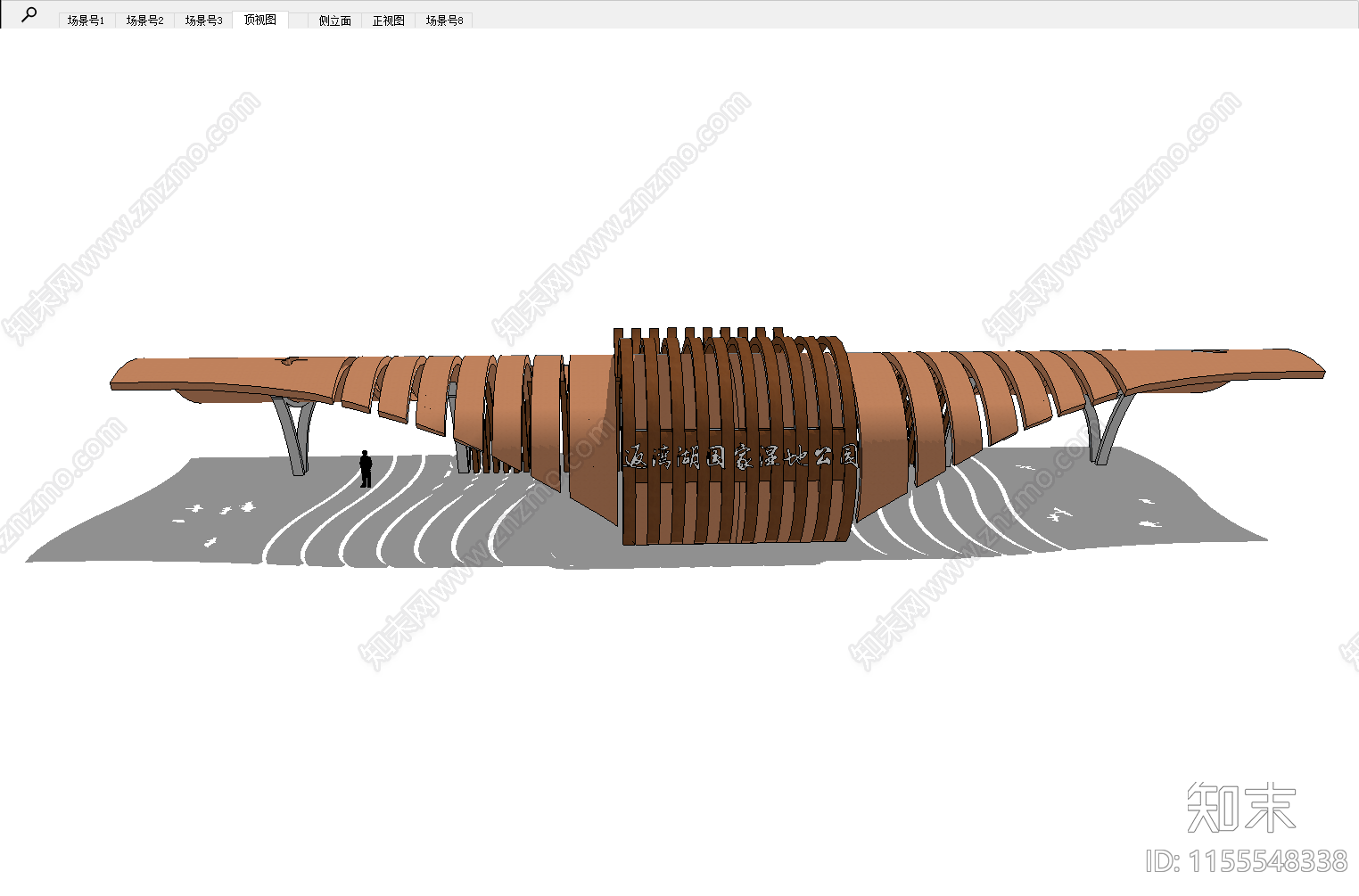Switch to scene tab 场景号8
Viewport: 1359px width, 896px height.
tap(444, 21)
